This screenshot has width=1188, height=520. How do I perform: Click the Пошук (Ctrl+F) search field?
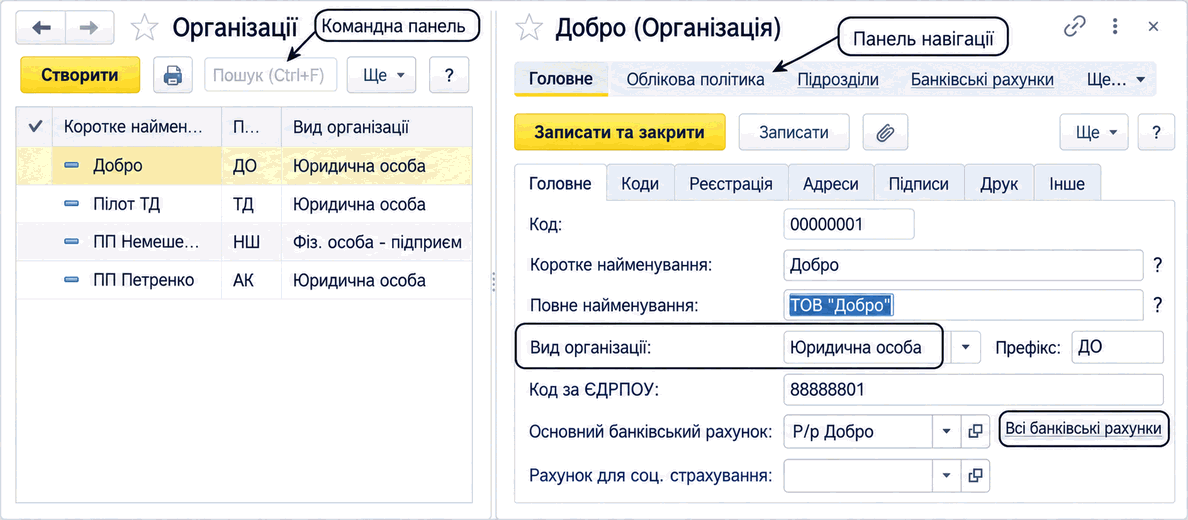(270, 75)
